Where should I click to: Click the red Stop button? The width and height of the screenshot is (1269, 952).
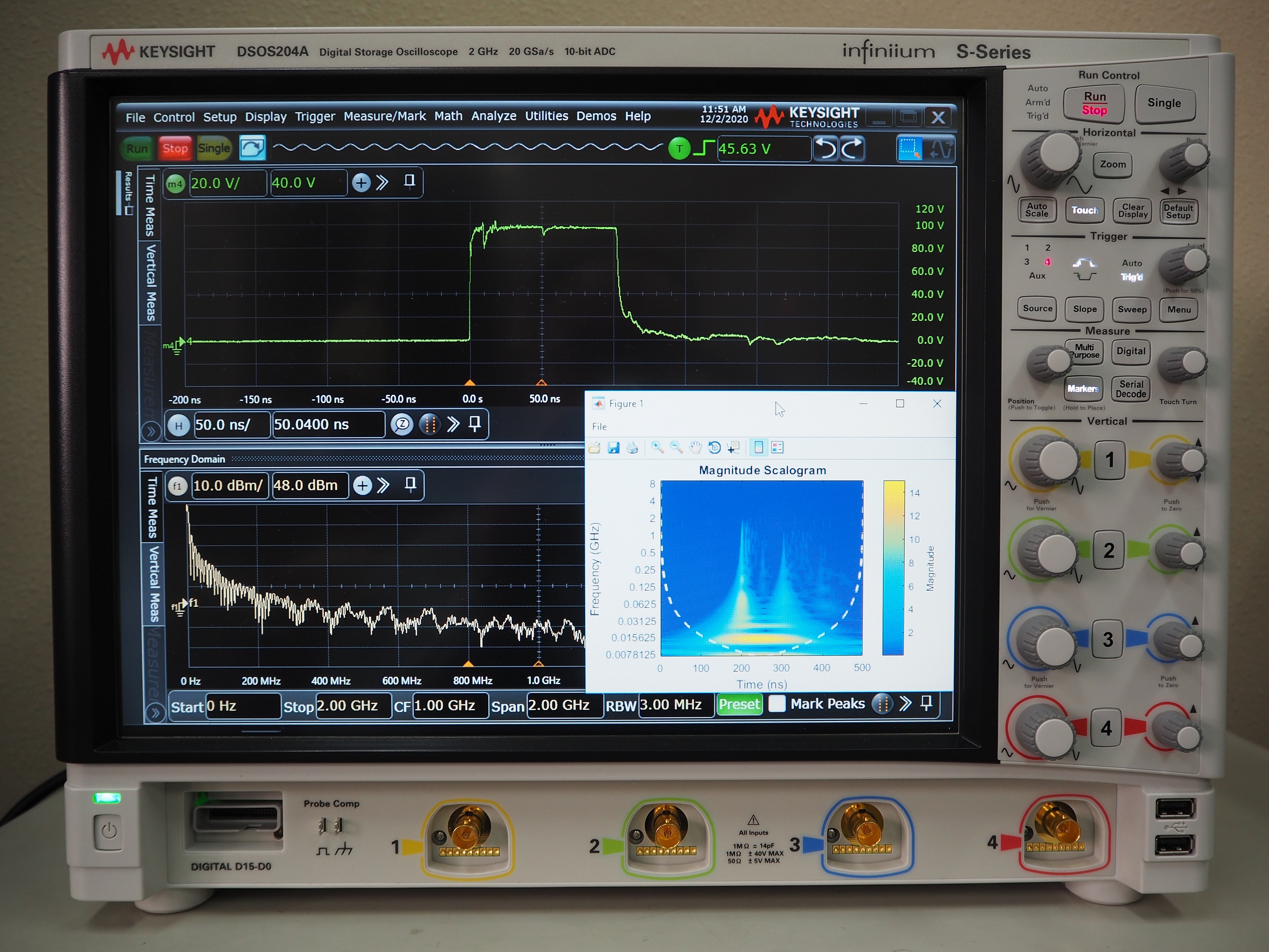pyautogui.click(x=175, y=149)
